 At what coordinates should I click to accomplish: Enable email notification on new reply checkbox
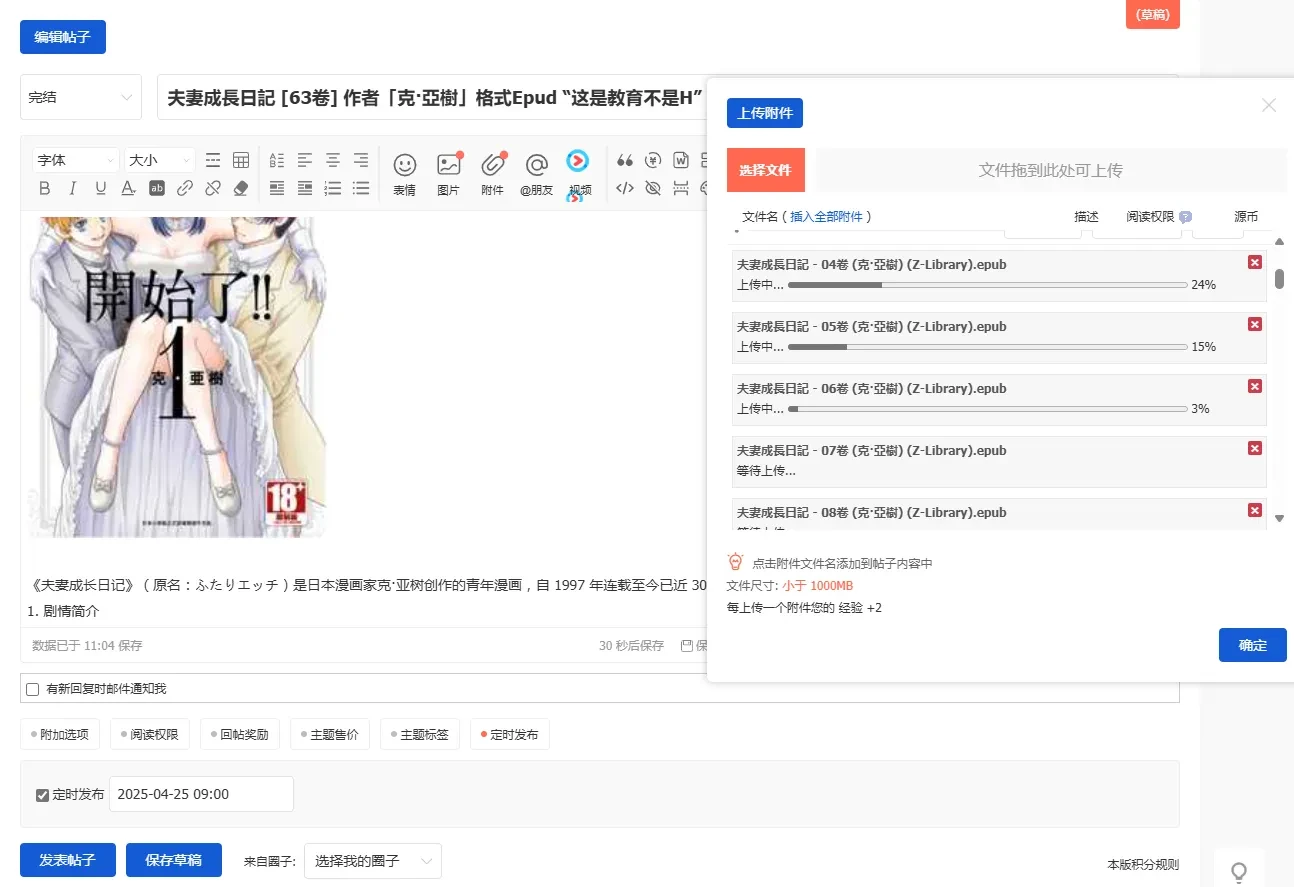[33, 689]
